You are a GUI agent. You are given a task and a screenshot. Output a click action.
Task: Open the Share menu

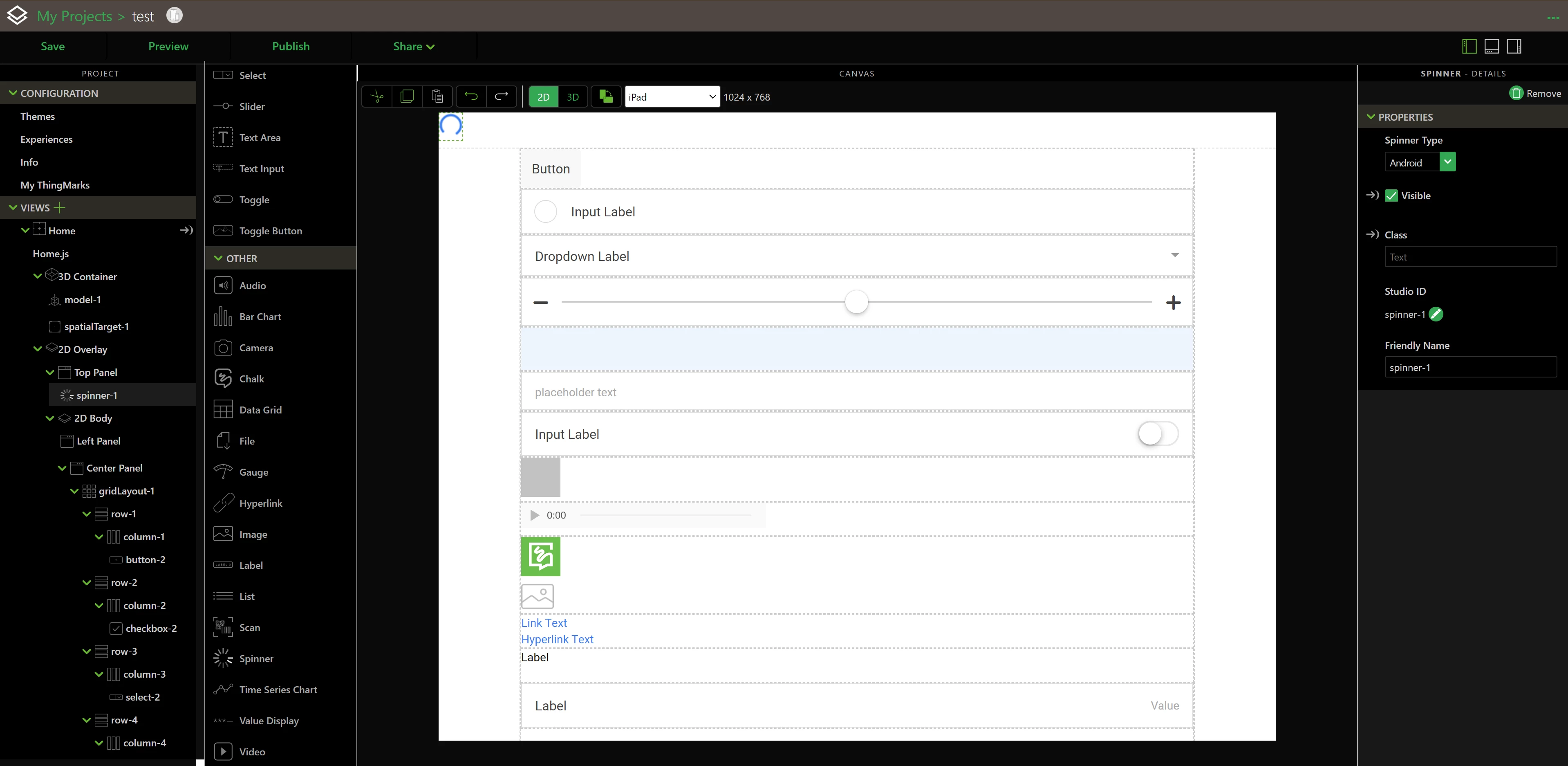pos(413,46)
